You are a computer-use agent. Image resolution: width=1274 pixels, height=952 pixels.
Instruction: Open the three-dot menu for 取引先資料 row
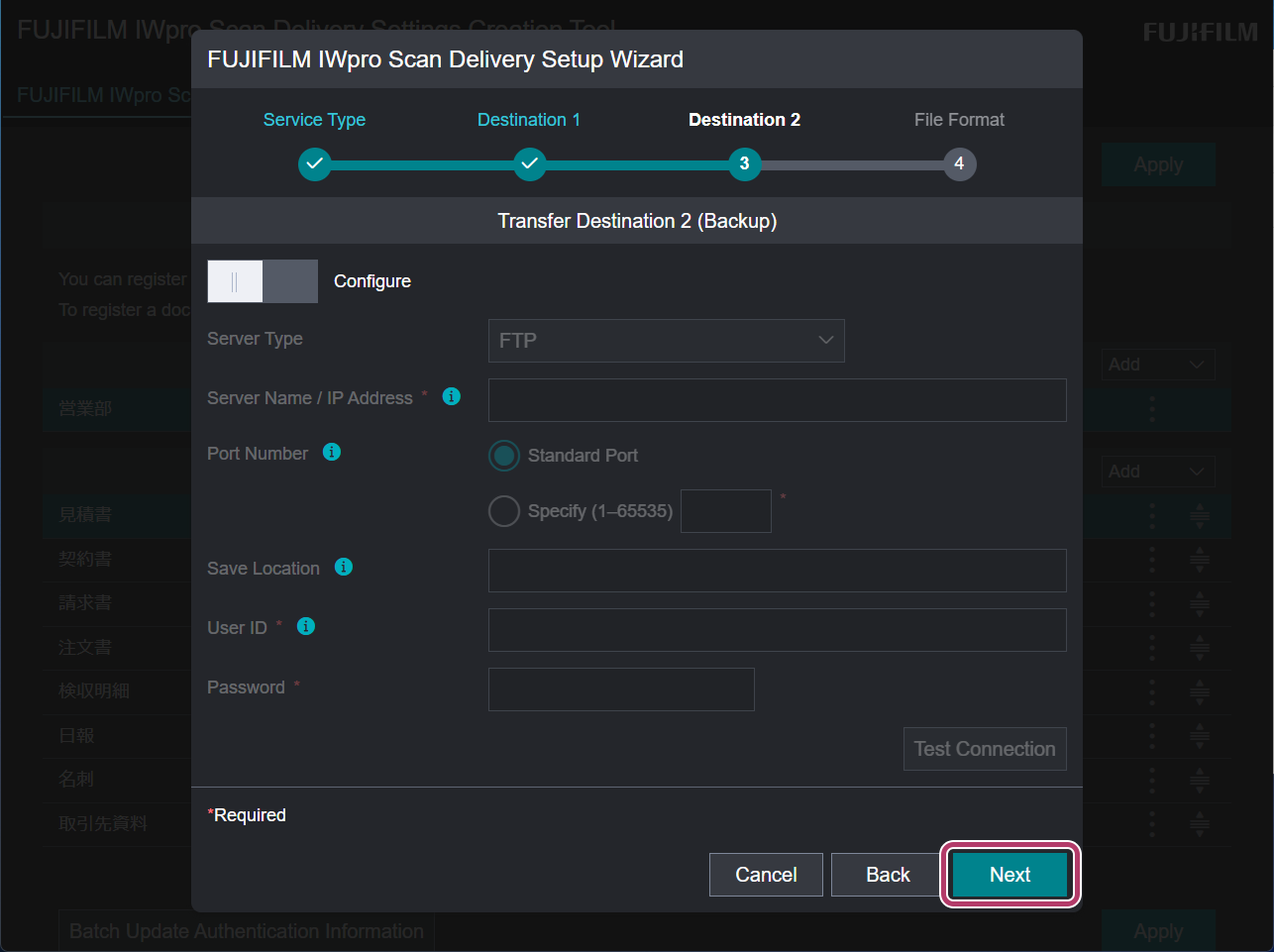click(x=1152, y=824)
